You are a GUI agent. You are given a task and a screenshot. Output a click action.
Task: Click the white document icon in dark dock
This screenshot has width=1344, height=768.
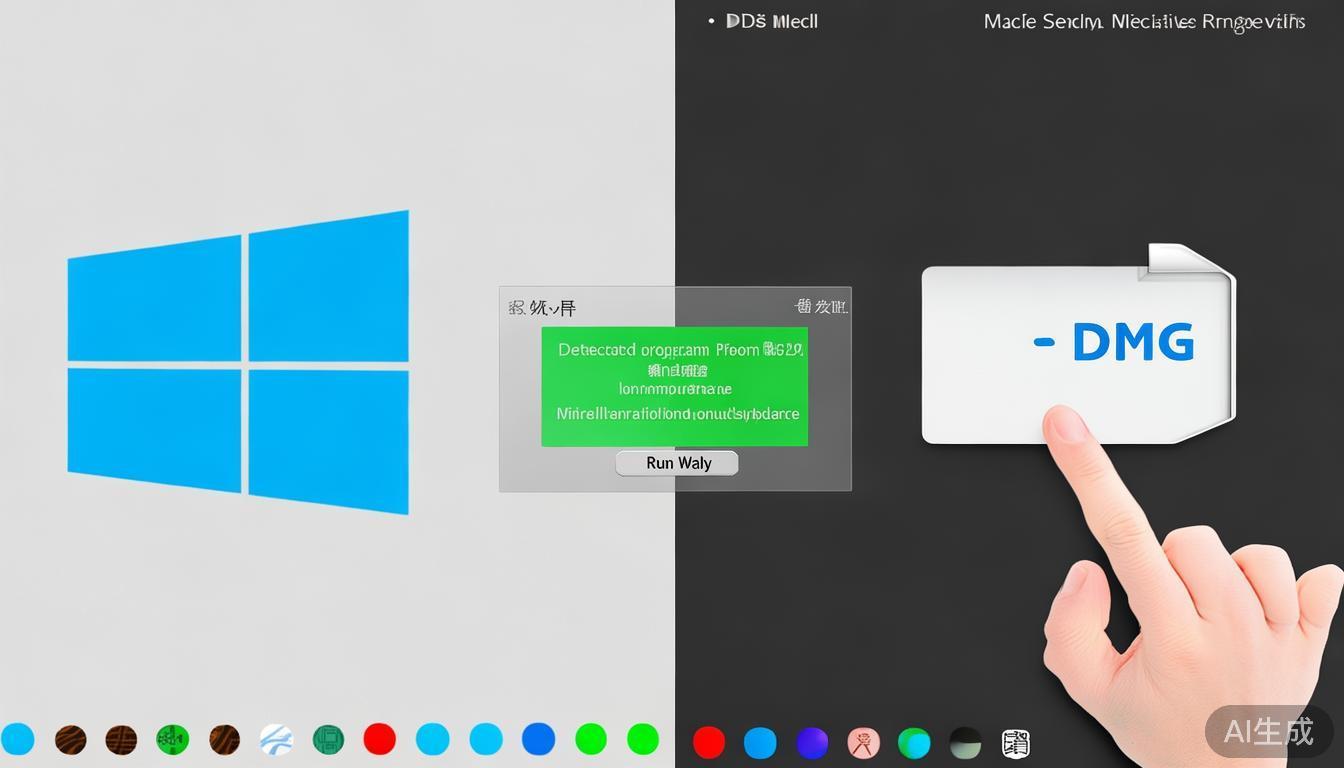(x=1015, y=743)
